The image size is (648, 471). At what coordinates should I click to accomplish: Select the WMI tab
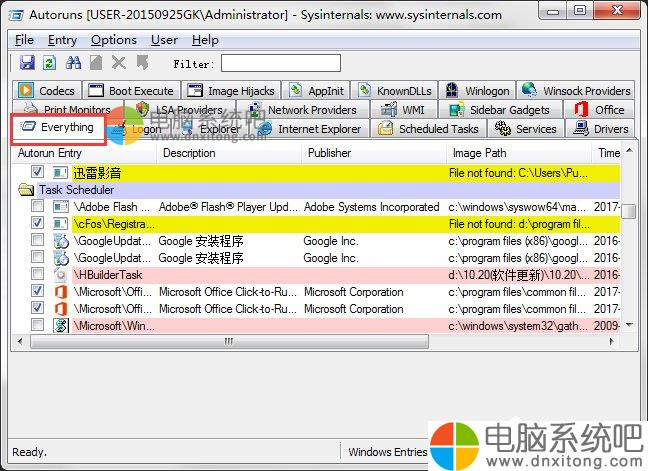[x=403, y=110]
